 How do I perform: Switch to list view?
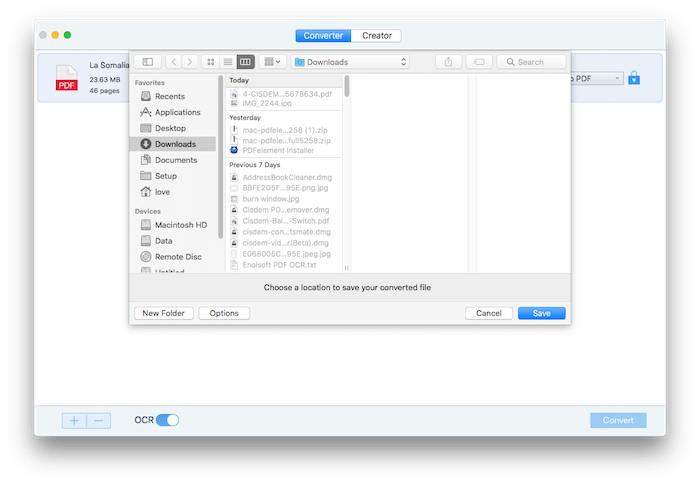pyautogui.click(x=228, y=62)
